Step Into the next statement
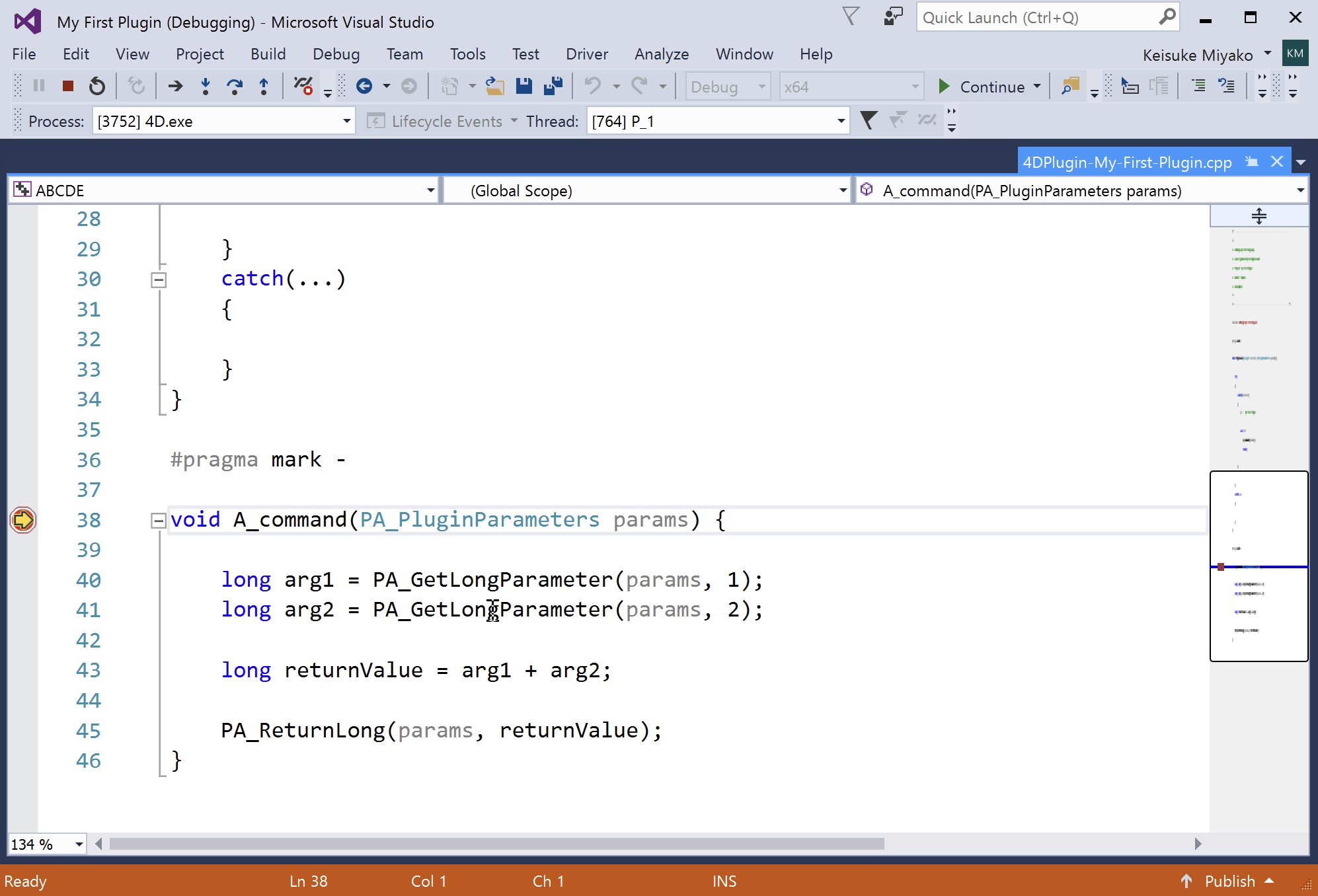Screen dimensions: 1318x896 [x=206, y=86]
